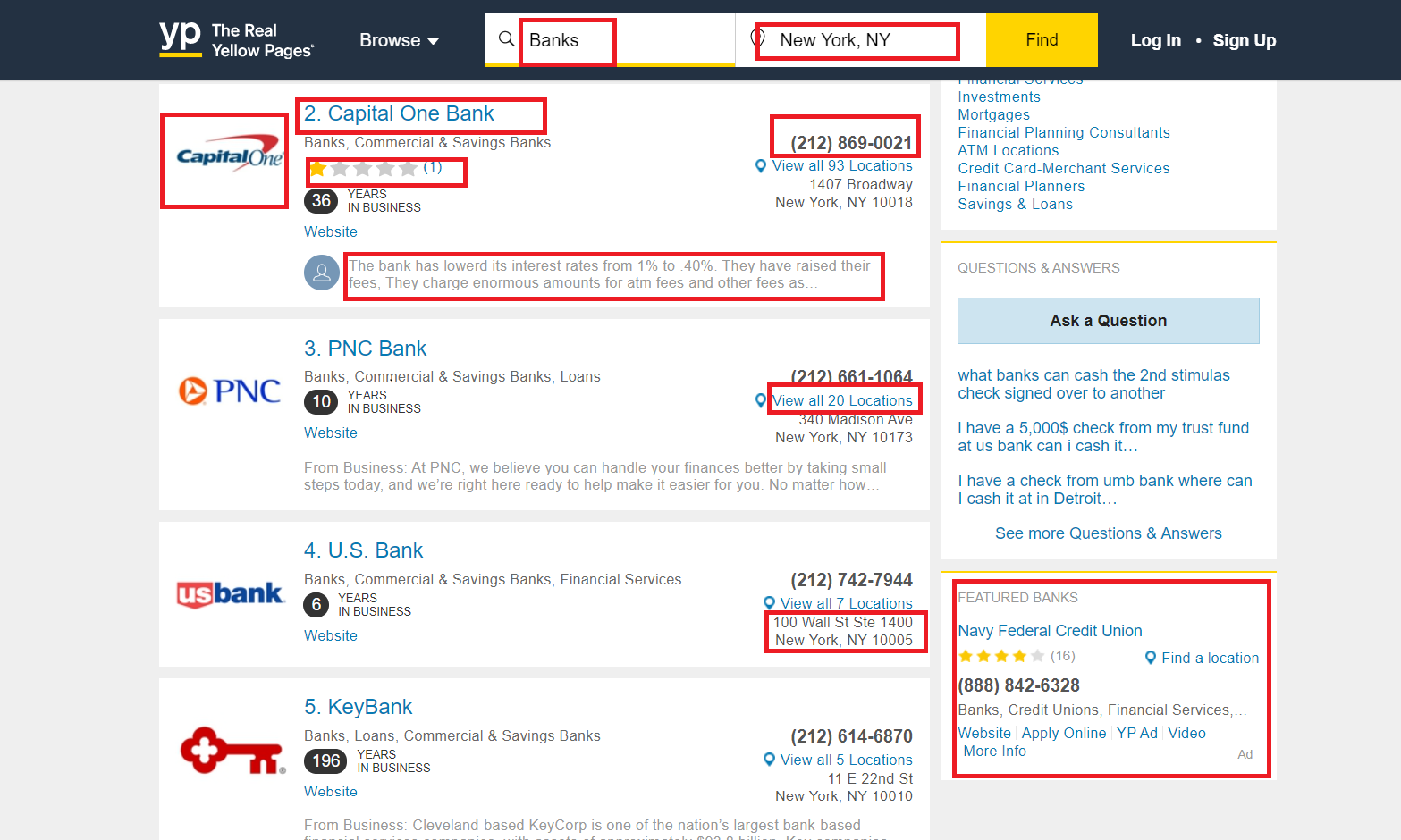The image size is (1401, 840).
Task: Click View all 7 Locations
Action: coord(847,603)
